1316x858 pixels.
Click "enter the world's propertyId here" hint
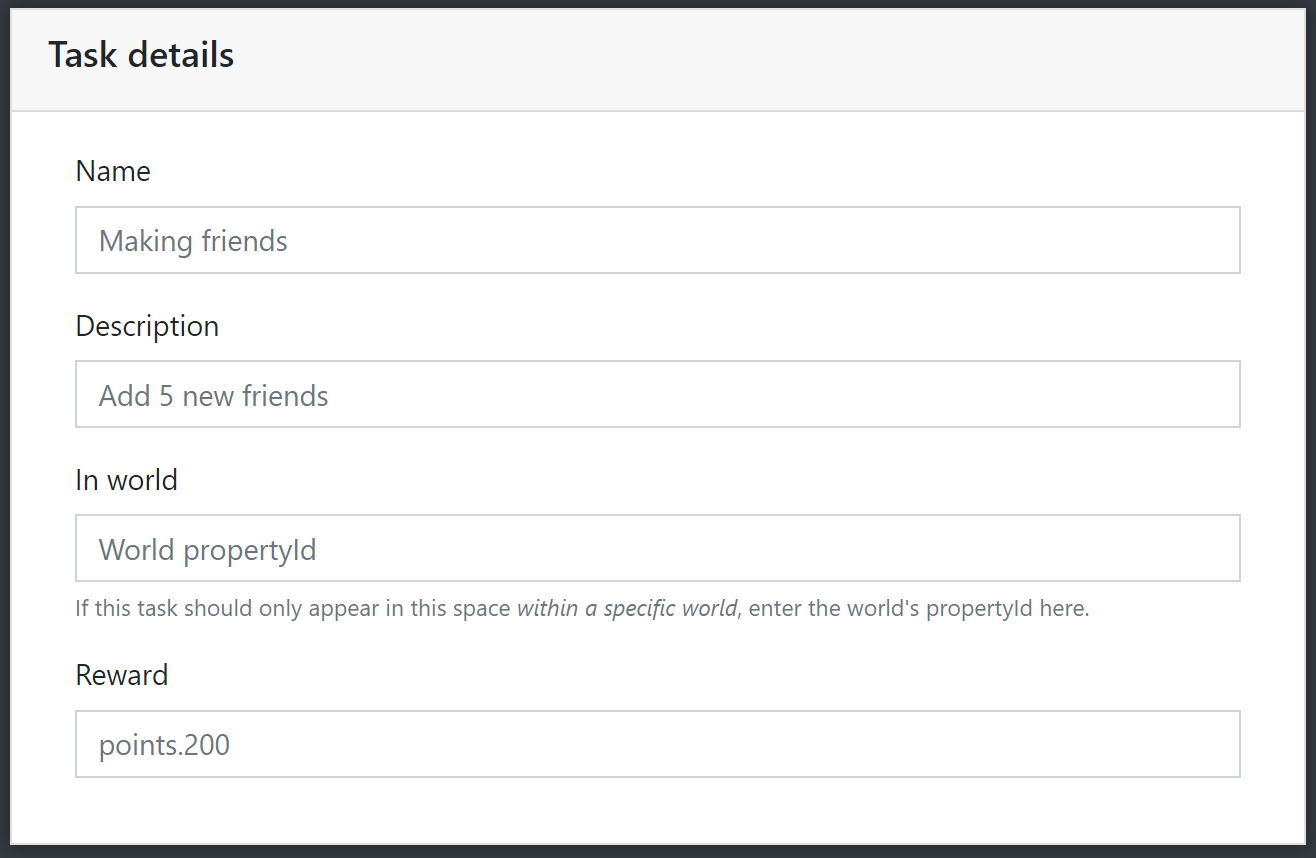click(x=918, y=608)
